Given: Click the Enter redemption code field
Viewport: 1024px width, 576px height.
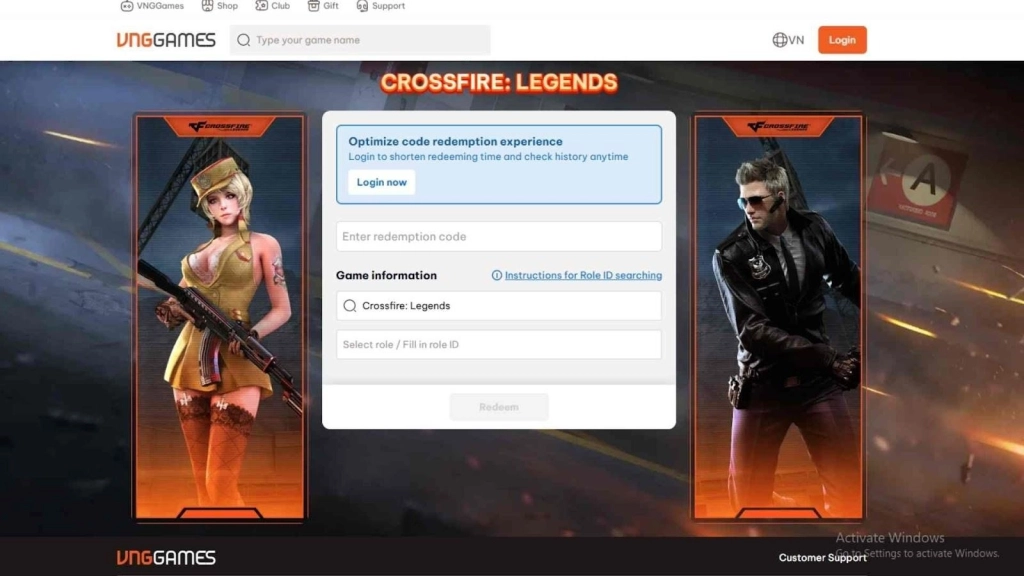Looking at the screenshot, I should click(x=498, y=236).
